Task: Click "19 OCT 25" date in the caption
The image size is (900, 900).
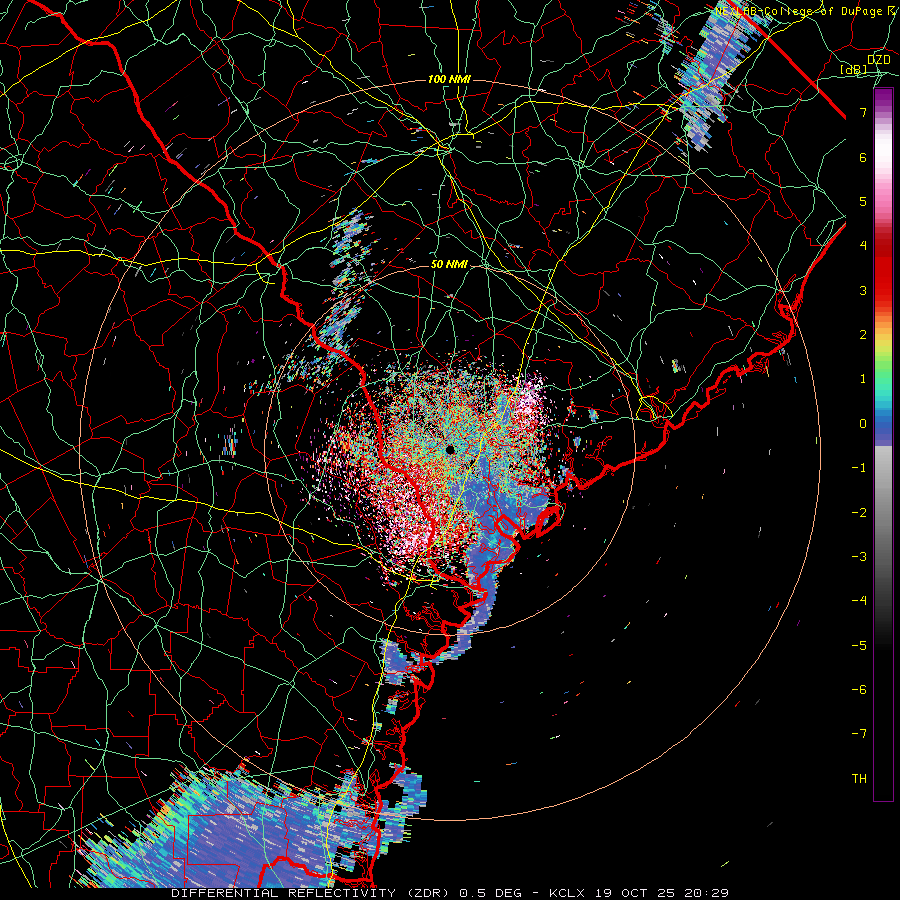Action: [x=637, y=893]
